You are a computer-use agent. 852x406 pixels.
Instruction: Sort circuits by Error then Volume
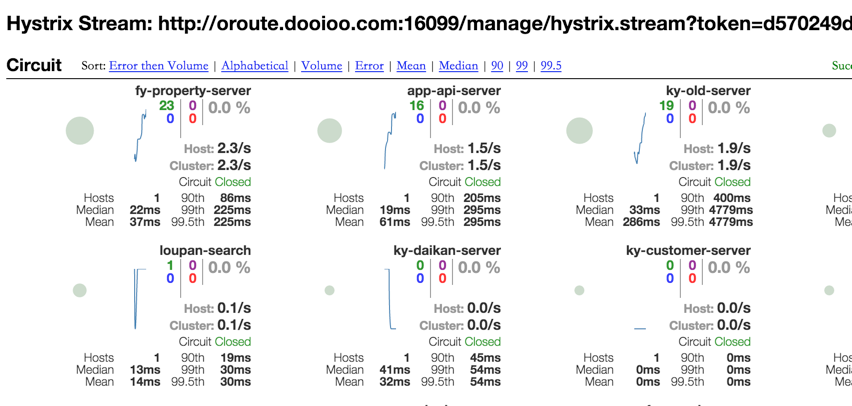coord(159,66)
